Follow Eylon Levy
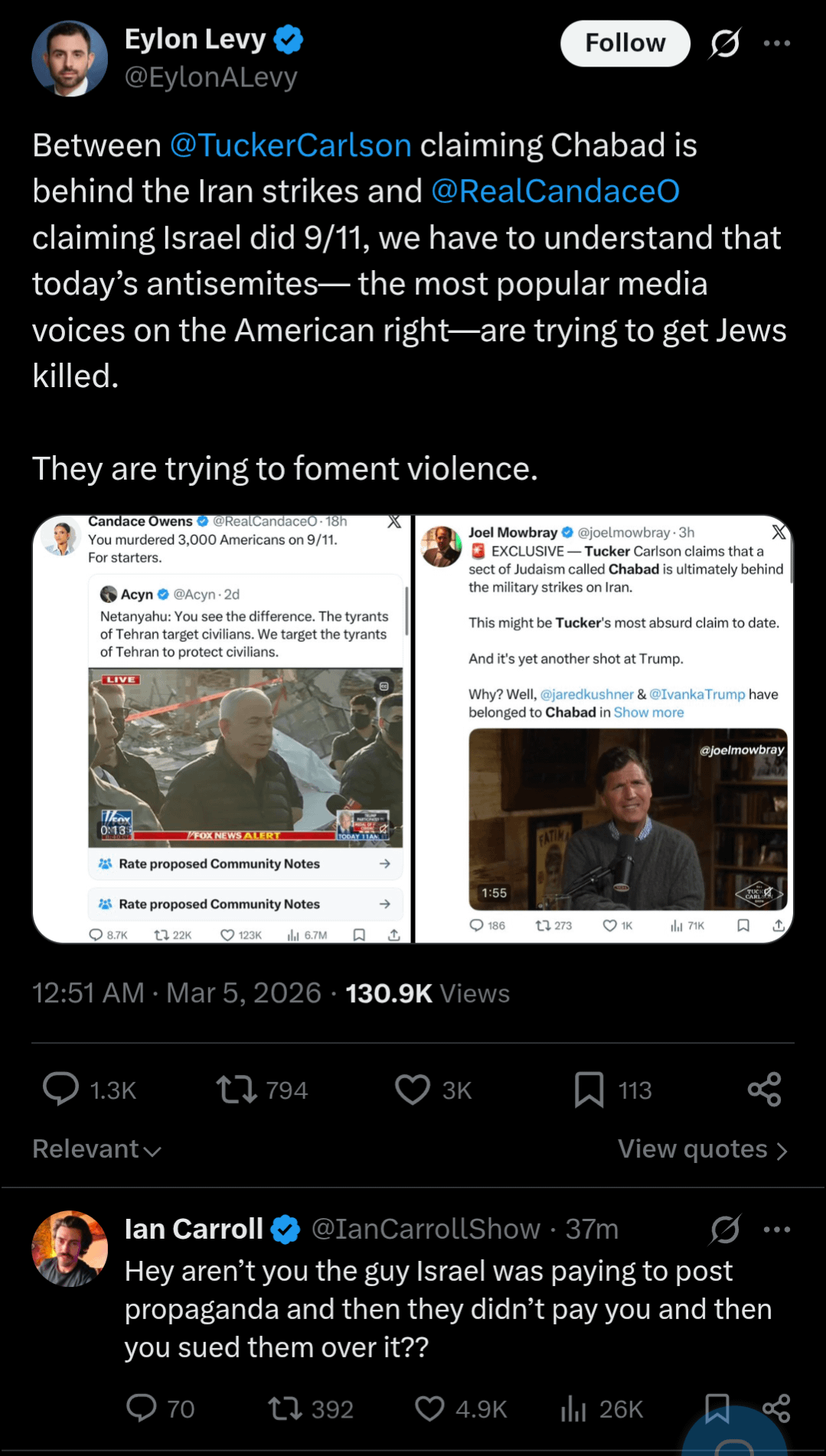The image size is (826, 1456). 625,44
